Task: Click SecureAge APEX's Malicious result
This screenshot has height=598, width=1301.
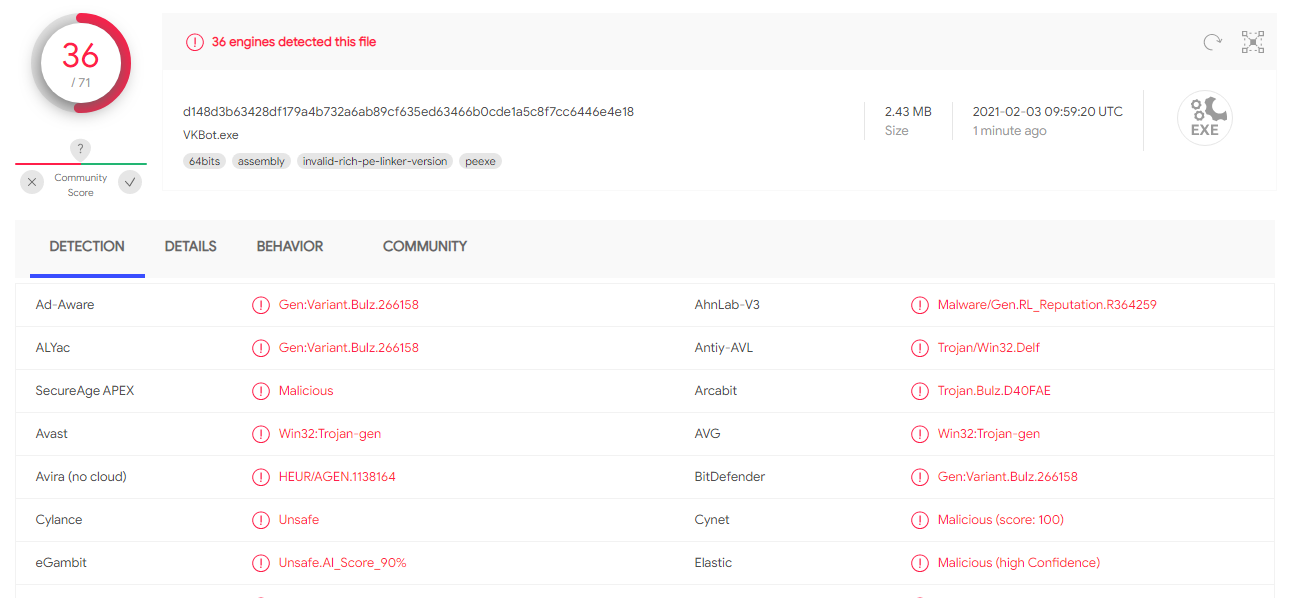Action: pos(306,391)
